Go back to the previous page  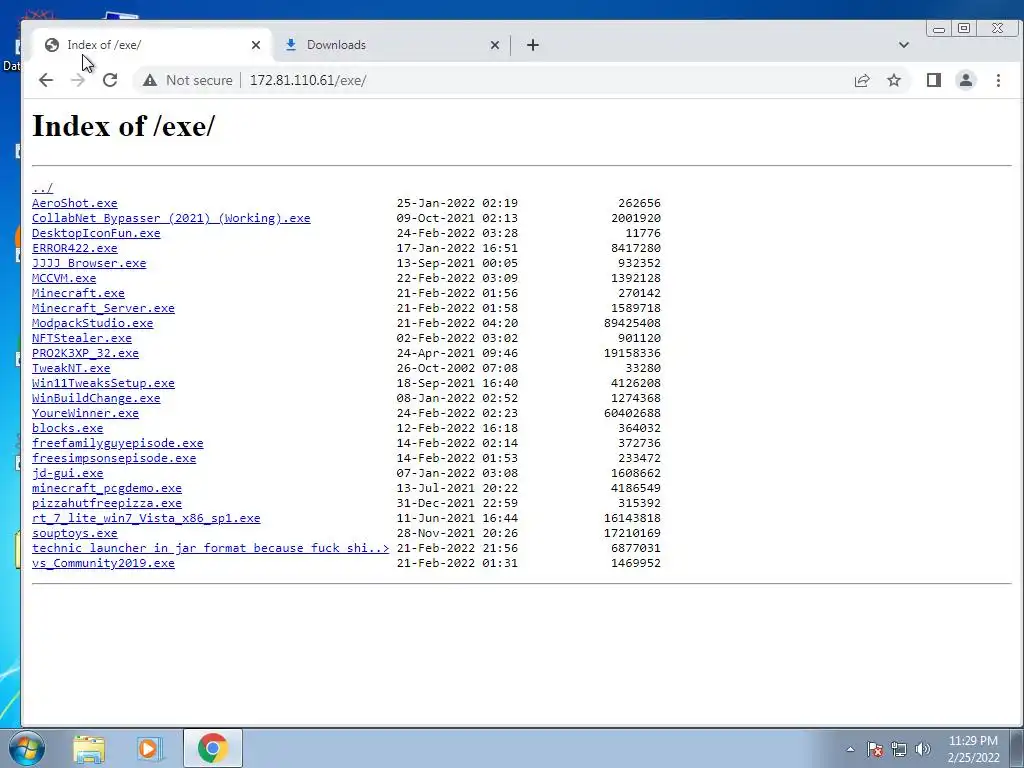[46, 80]
